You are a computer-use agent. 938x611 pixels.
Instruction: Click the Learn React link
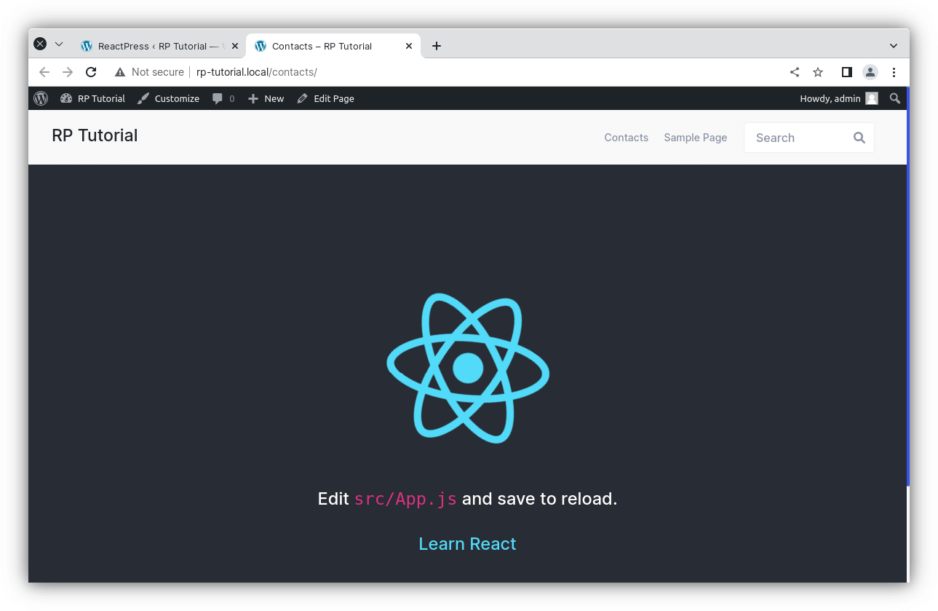pyautogui.click(x=467, y=543)
